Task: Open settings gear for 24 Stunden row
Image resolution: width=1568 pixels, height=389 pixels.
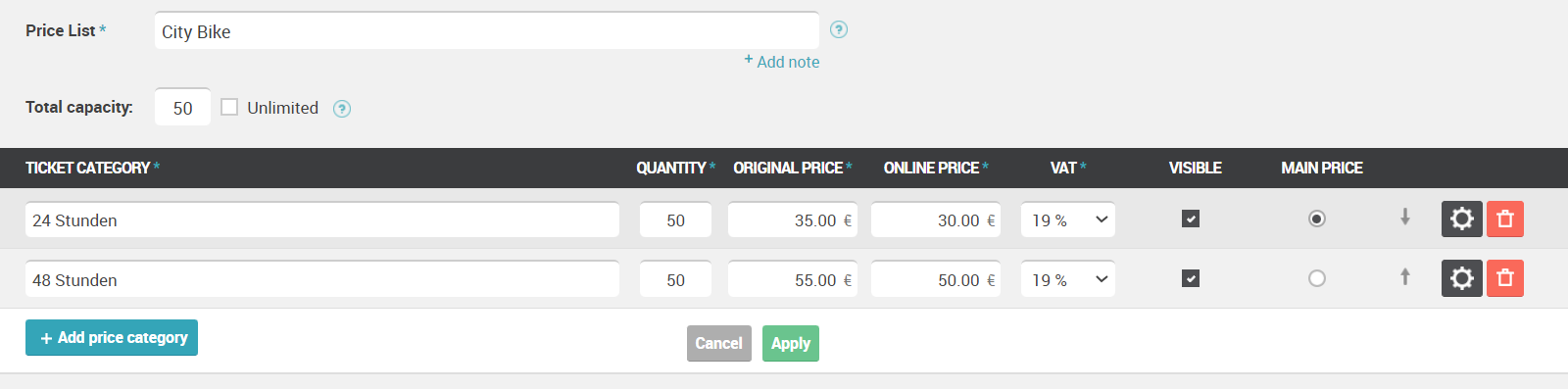Action: 1461,219
